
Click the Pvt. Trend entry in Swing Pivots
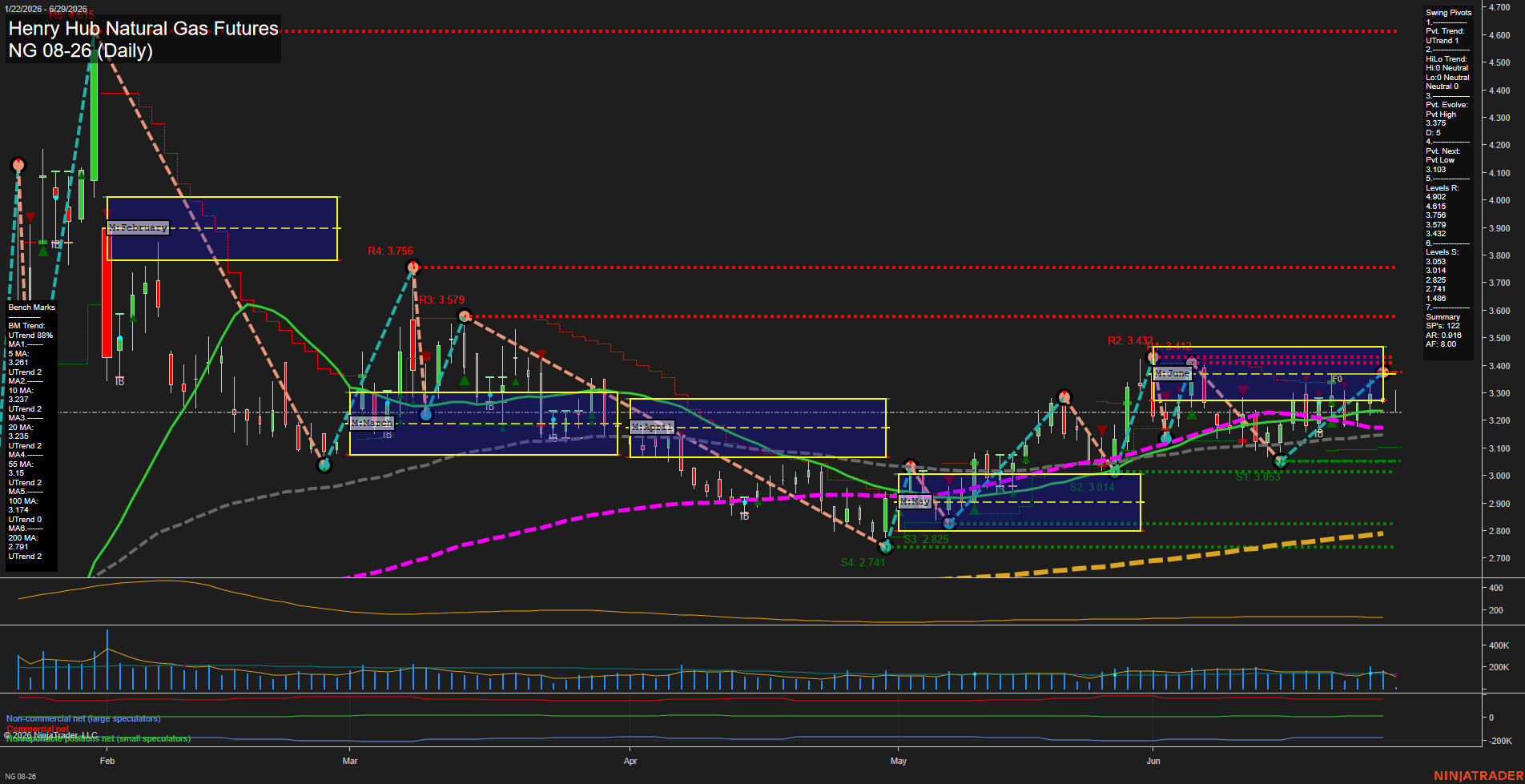click(1445, 31)
